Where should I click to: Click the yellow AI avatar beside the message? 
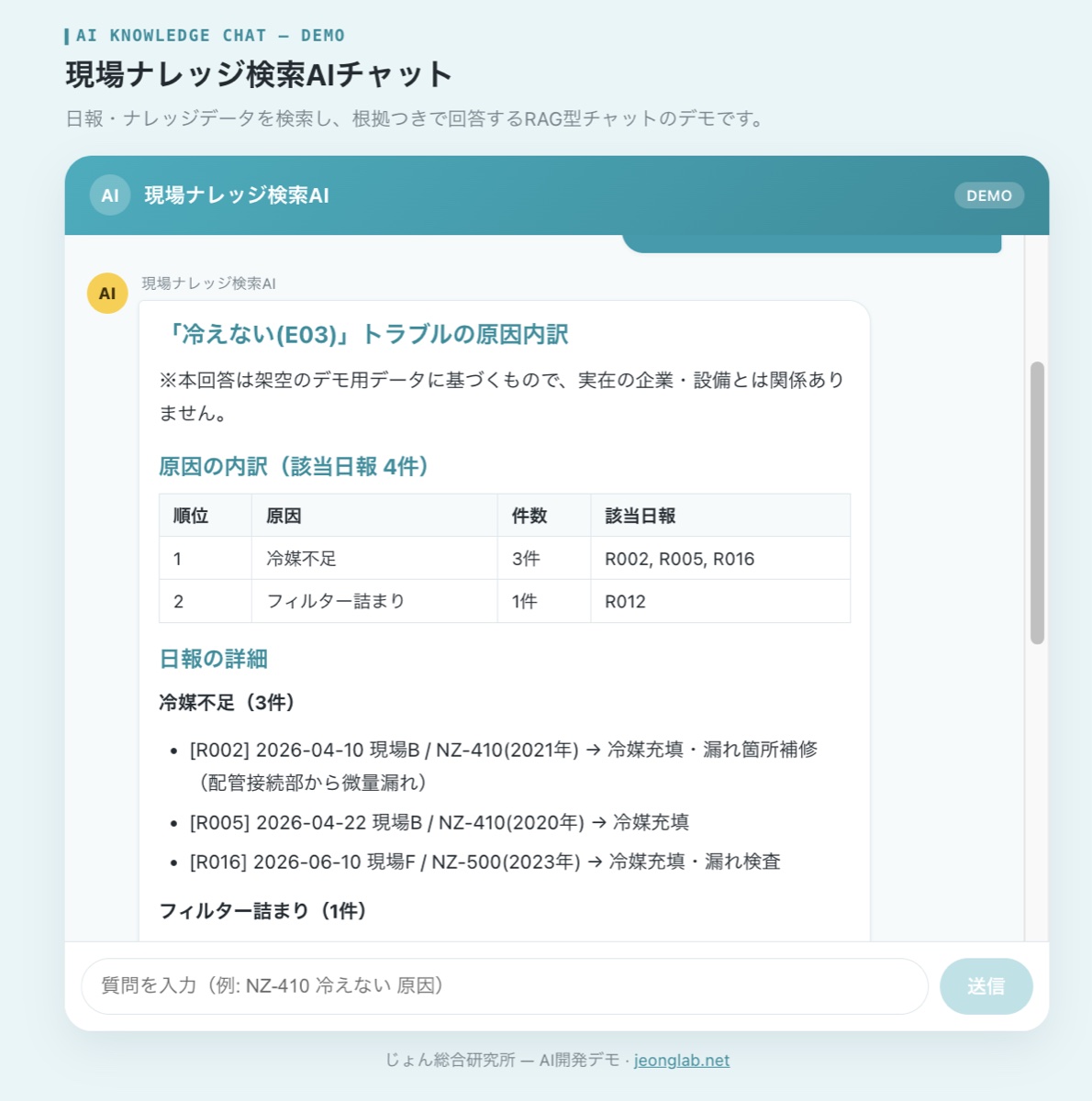tap(107, 294)
